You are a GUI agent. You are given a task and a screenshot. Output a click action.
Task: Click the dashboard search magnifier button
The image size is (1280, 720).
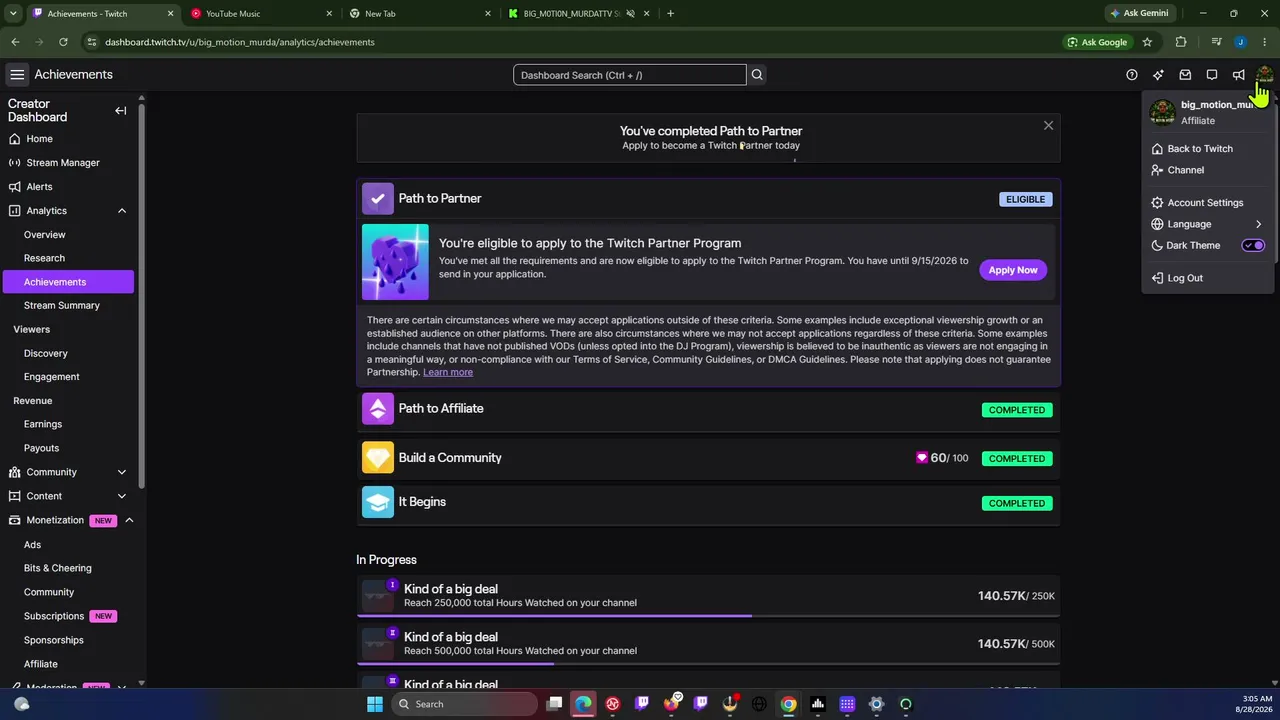(x=757, y=75)
